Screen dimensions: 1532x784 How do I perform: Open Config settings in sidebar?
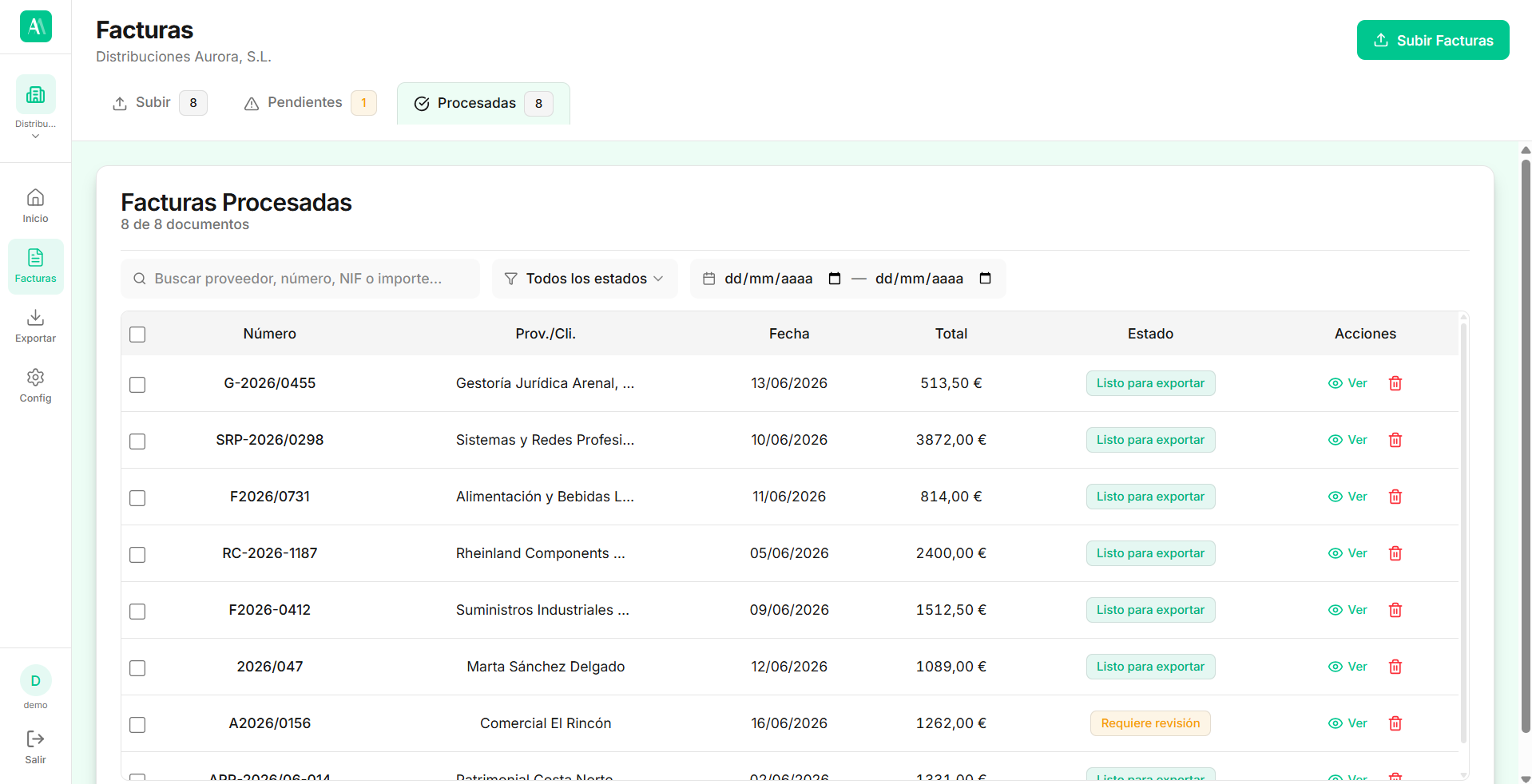click(36, 386)
